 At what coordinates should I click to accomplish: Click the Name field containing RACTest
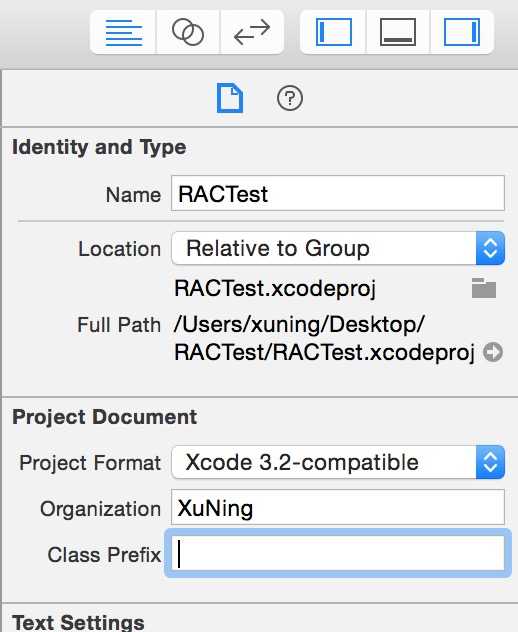338,193
